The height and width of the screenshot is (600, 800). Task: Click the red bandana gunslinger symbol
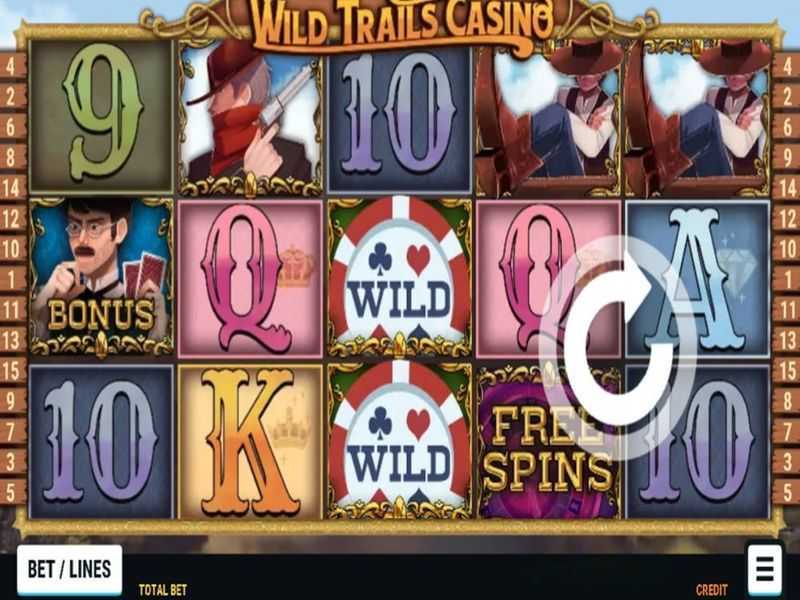(250, 117)
